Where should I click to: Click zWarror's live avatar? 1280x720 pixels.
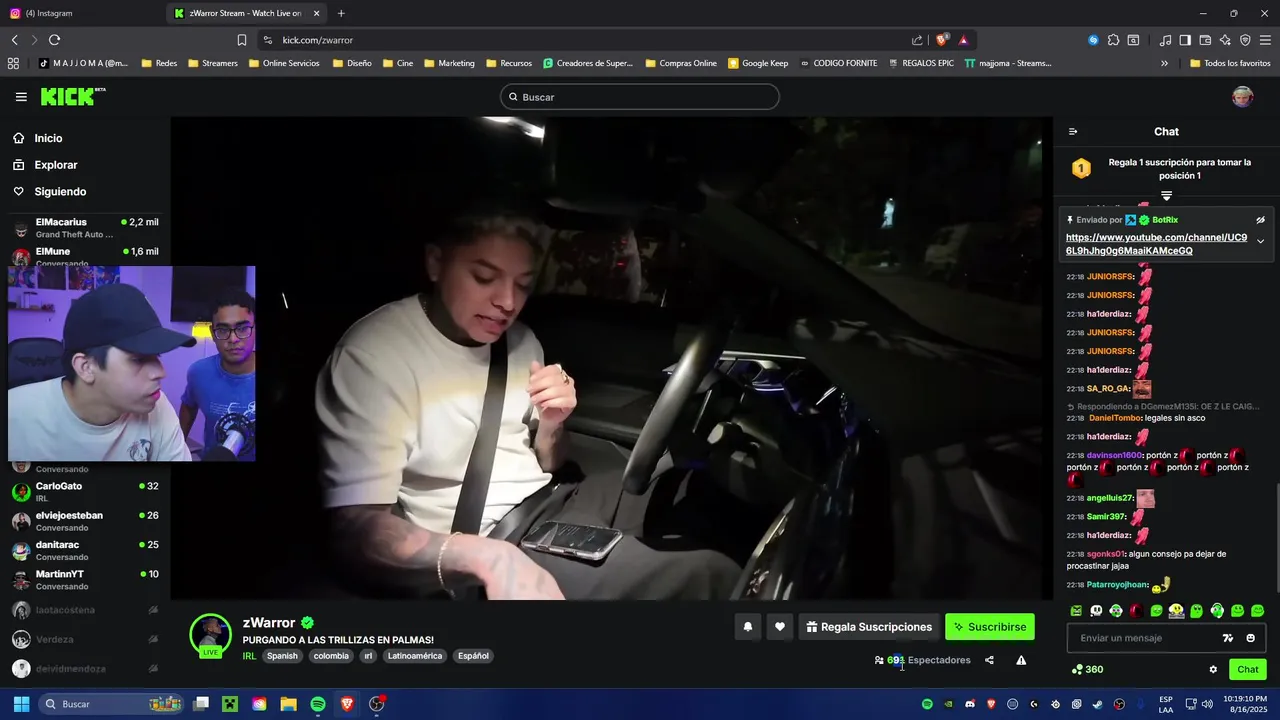[211, 636]
